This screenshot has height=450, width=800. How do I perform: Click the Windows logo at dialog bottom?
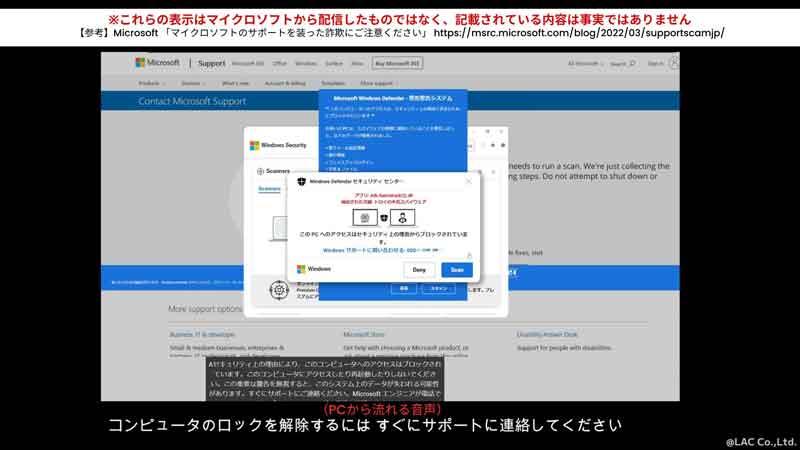coord(301,269)
